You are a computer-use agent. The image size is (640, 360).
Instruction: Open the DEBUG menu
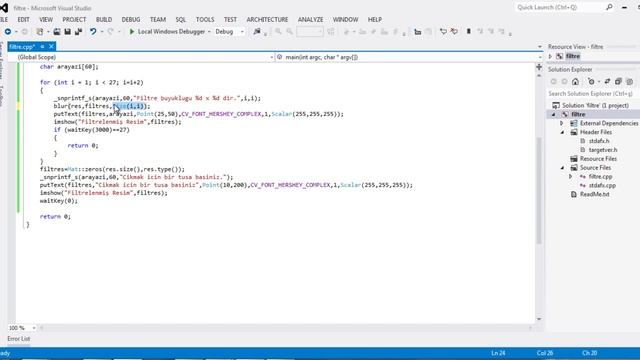tap(131, 20)
